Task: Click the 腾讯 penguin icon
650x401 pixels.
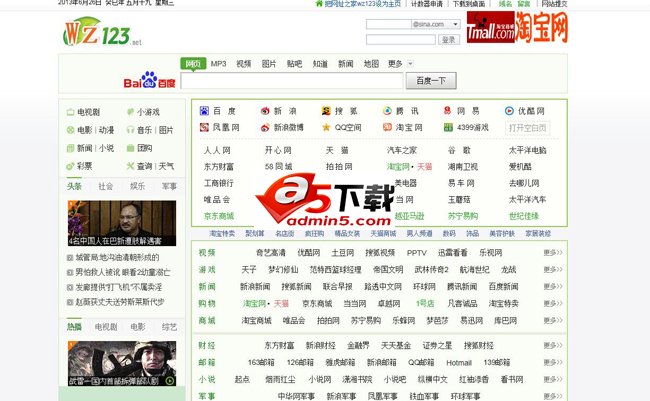Action: click(387, 111)
